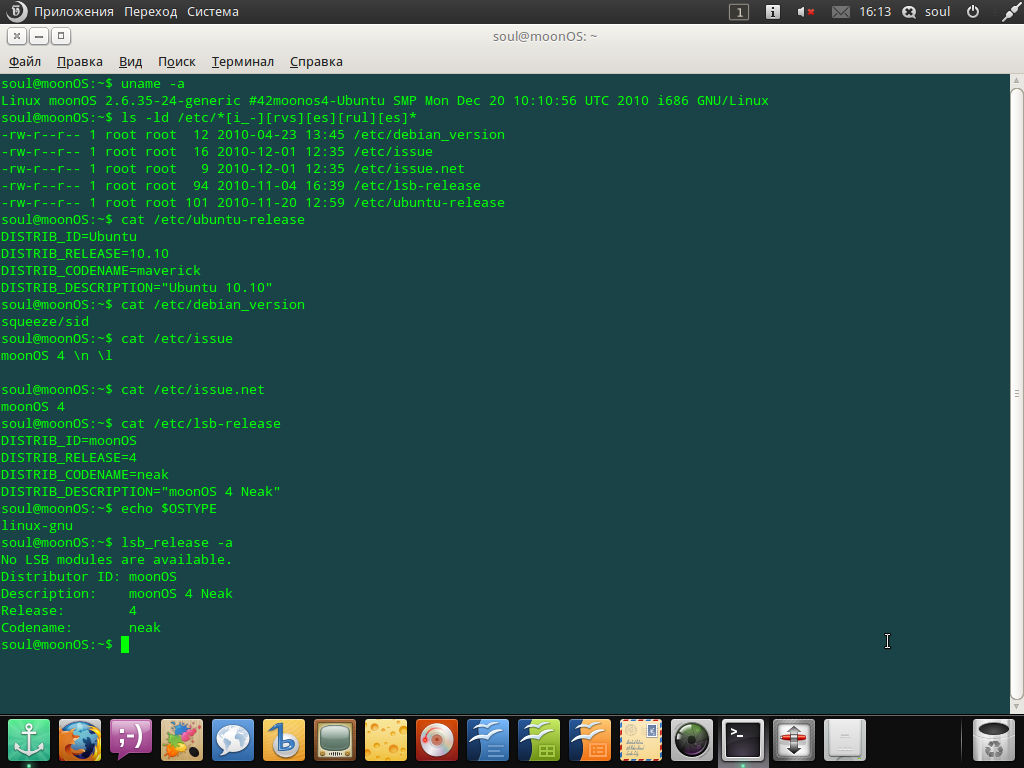
Task: Click the terminal prompt cursor block
Action: 125,645
